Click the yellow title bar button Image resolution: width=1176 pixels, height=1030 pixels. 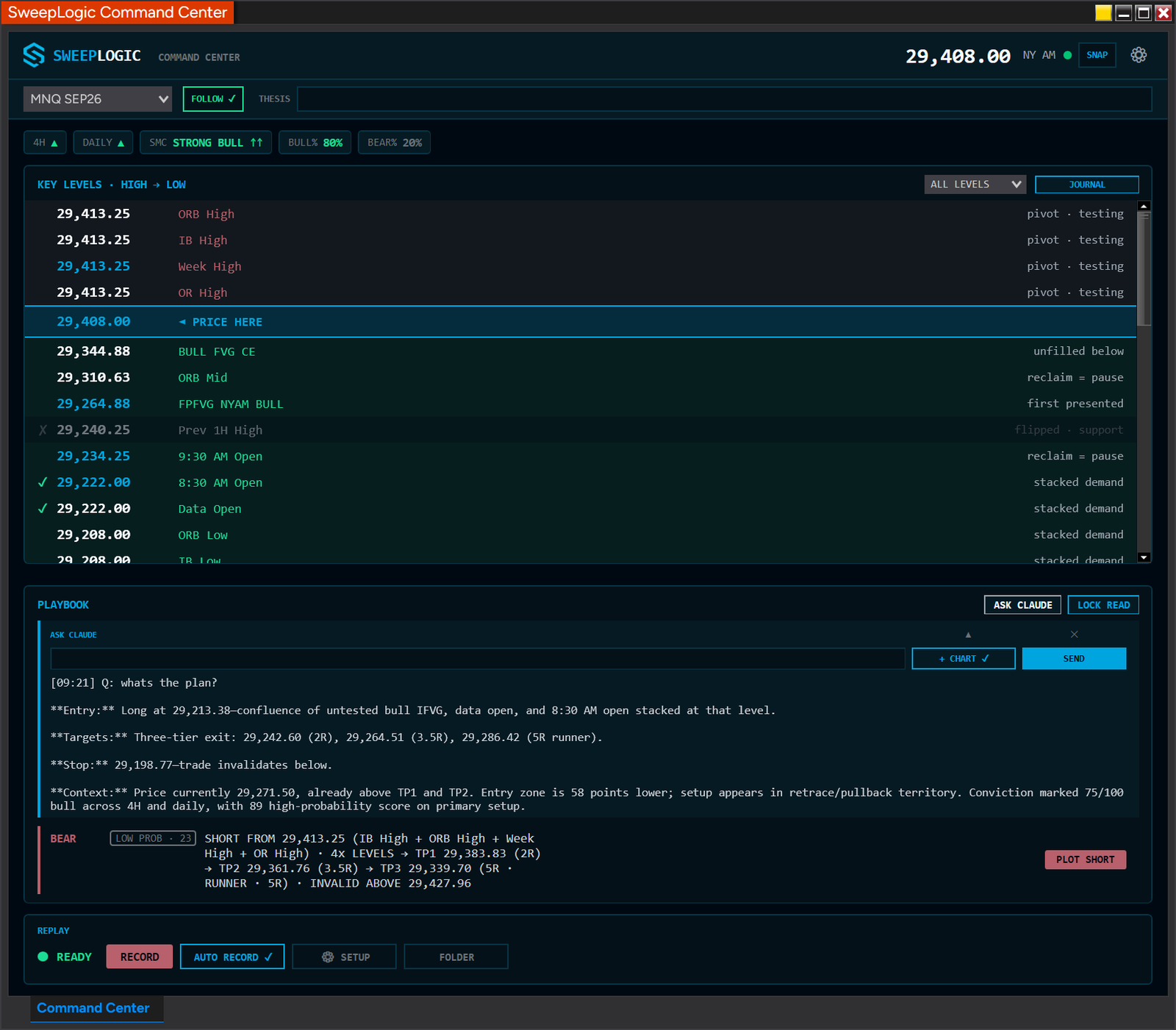1103,12
